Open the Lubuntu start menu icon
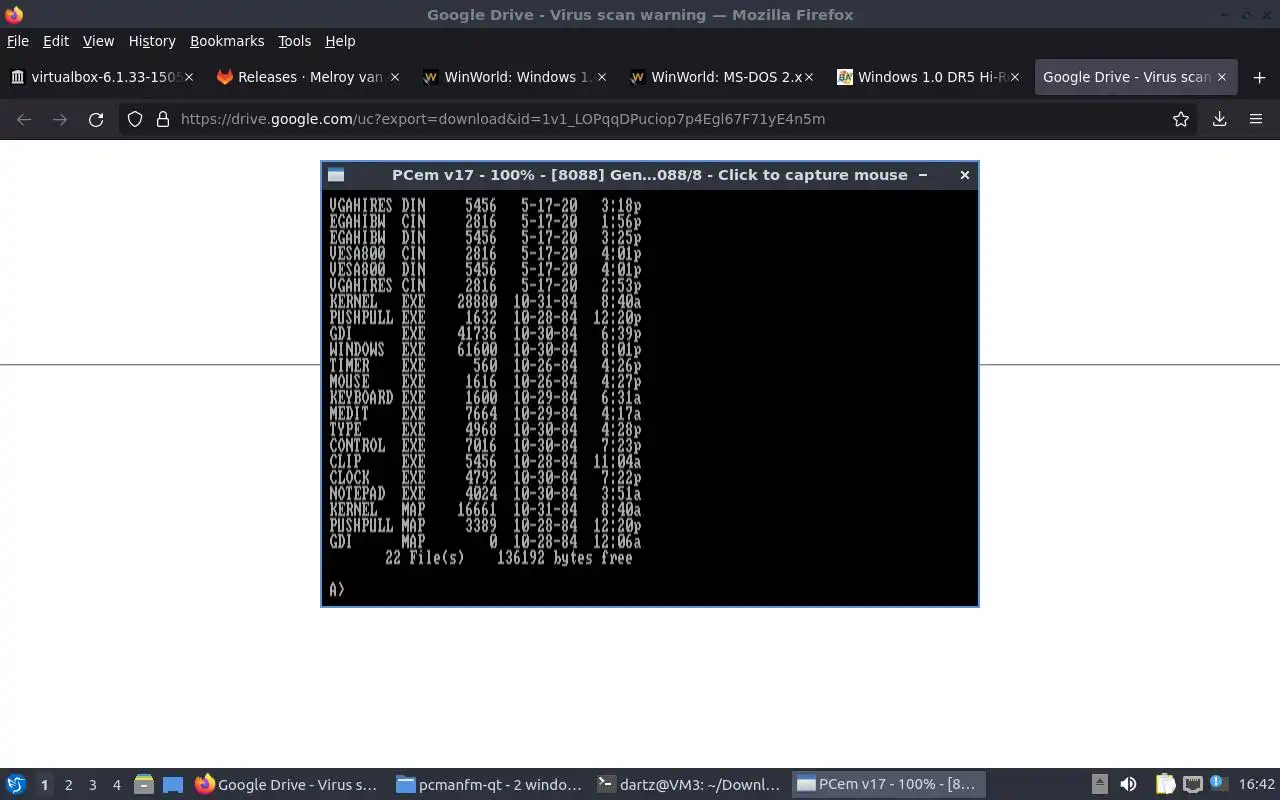1280x800 pixels. pyautogui.click(x=16, y=785)
